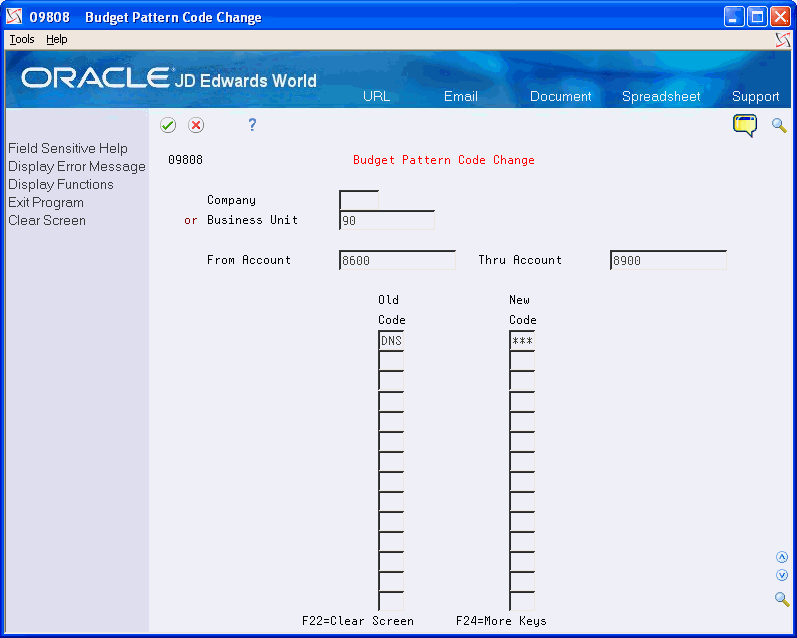
Task: Click the 09808 program ID text
Action: tap(186, 160)
